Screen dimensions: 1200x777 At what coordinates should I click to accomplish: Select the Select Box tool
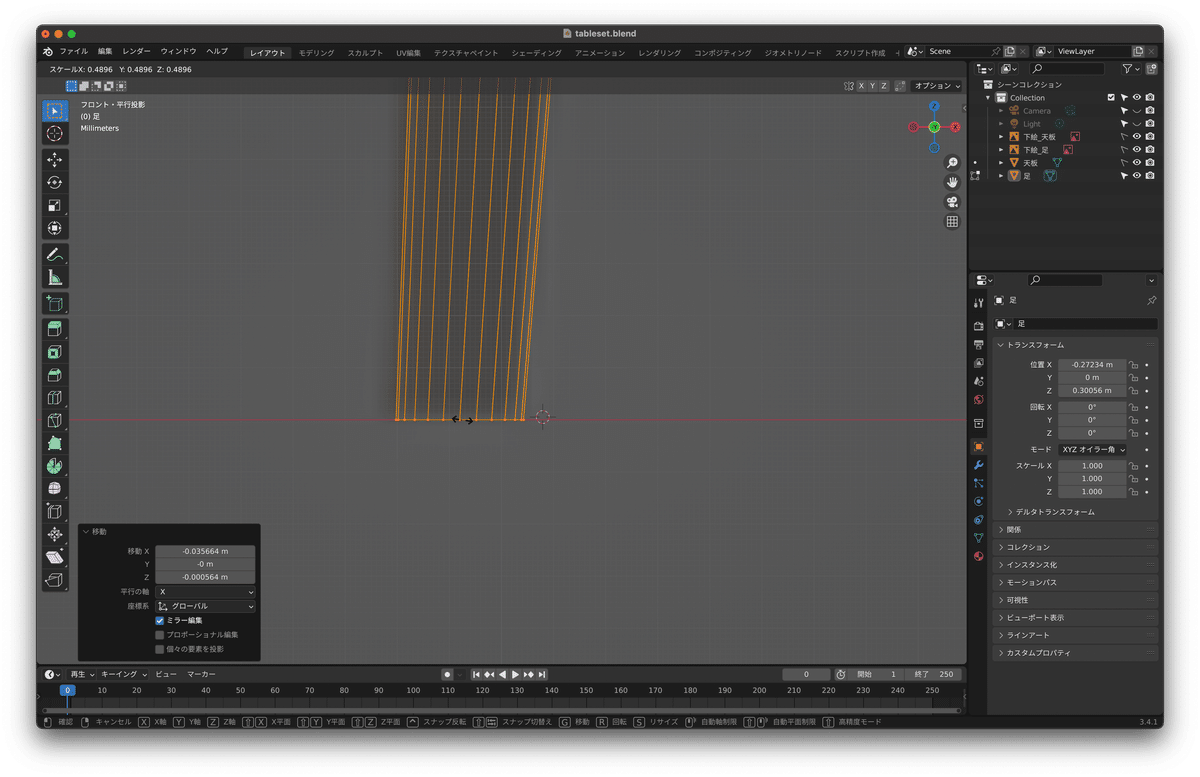click(x=54, y=110)
